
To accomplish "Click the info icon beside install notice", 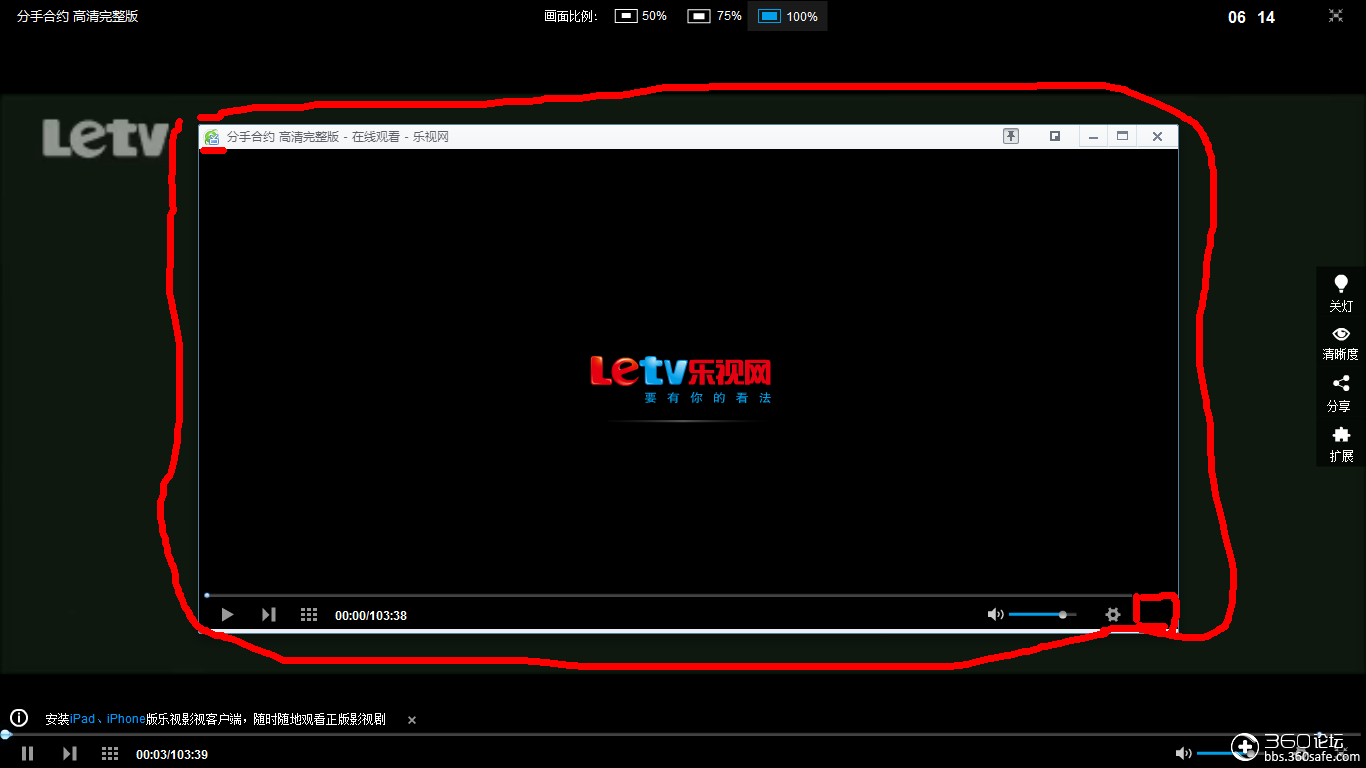I will pos(19,718).
